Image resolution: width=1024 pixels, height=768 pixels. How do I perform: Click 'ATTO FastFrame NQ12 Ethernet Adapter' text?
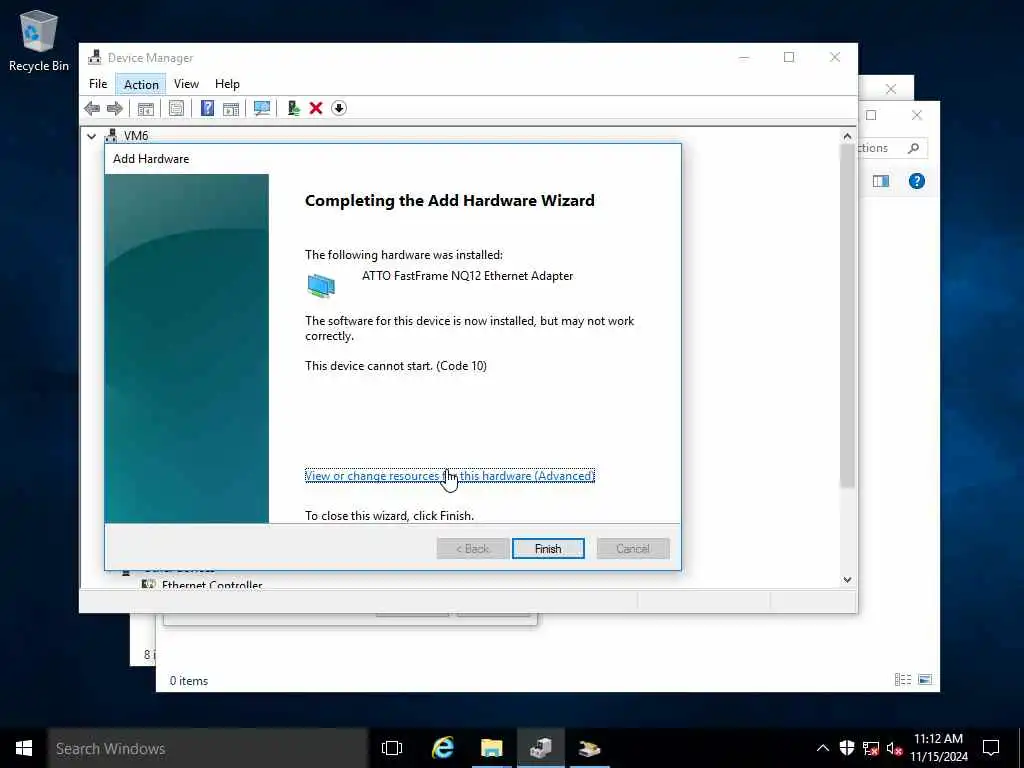tap(468, 276)
